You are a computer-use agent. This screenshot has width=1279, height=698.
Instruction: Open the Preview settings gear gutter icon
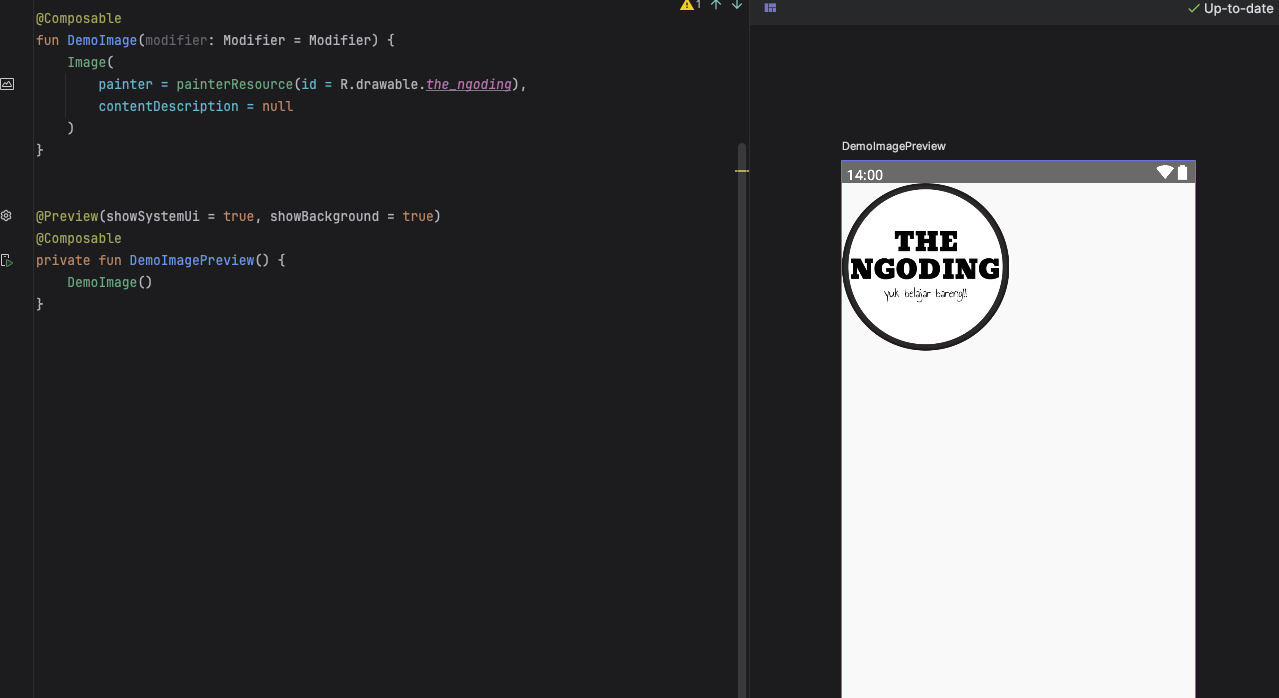pos(6,216)
